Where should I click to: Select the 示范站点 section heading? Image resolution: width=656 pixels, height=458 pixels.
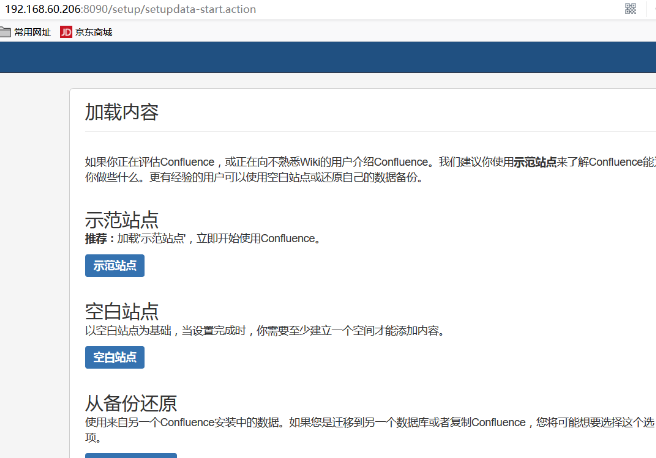coord(122,220)
